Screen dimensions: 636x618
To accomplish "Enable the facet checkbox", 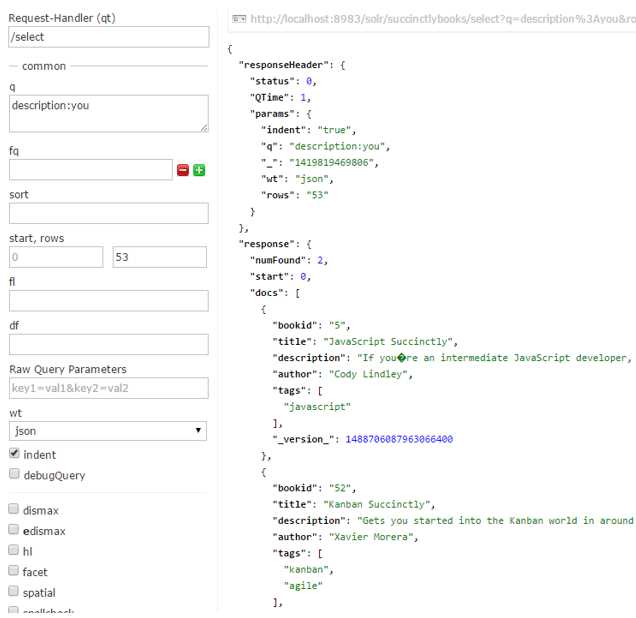I will point(14,571).
